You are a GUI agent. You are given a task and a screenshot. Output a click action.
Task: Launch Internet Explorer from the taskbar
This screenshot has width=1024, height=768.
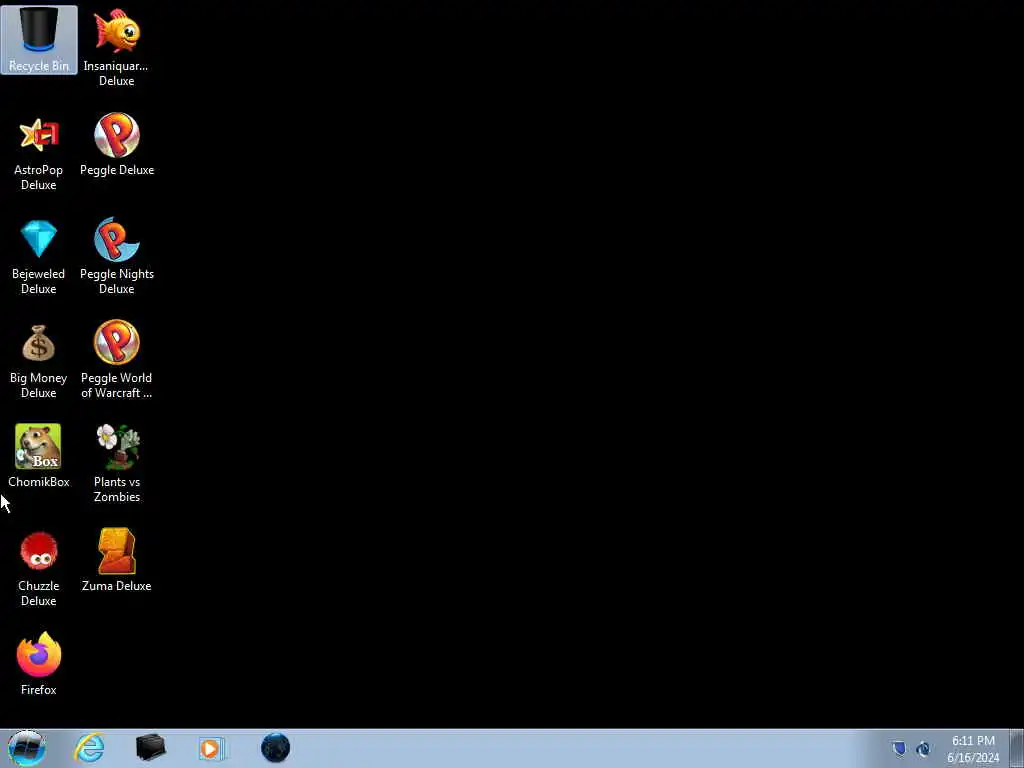pyautogui.click(x=89, y=748)
